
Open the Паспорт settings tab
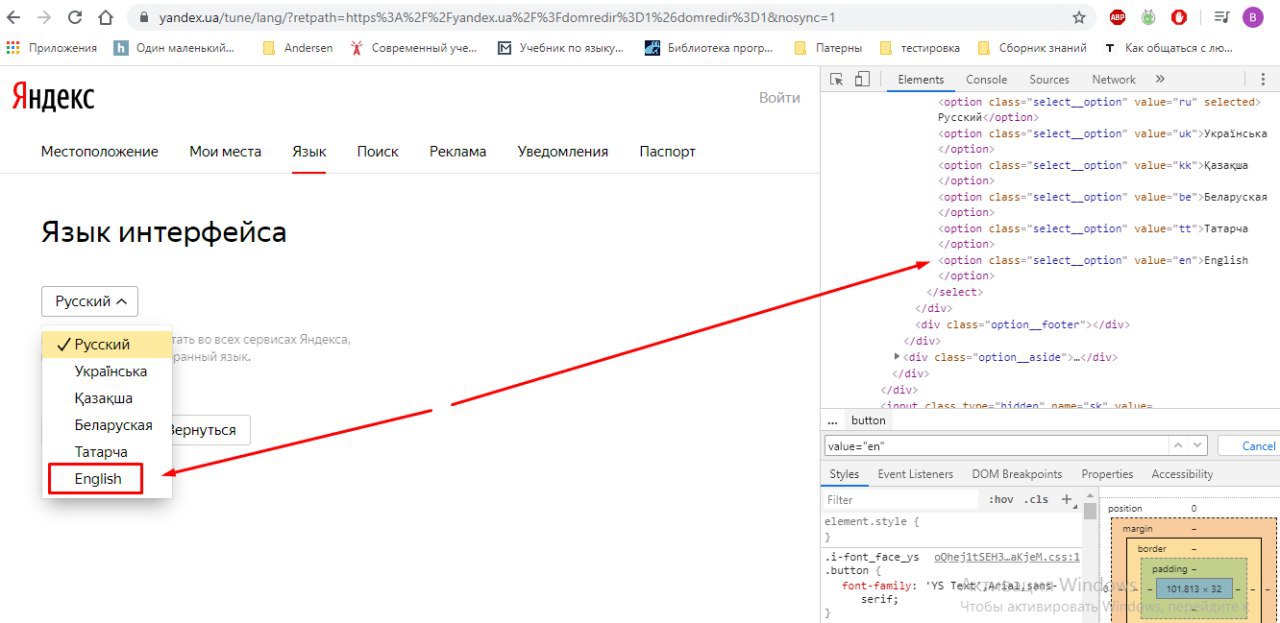coord(667,151)
